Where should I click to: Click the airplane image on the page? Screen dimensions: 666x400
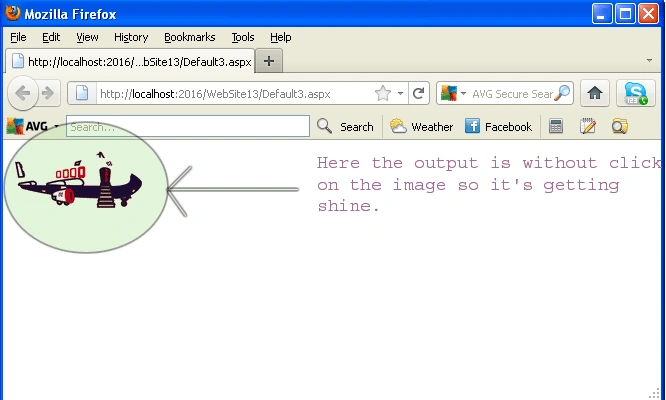(x=79, y=182)
